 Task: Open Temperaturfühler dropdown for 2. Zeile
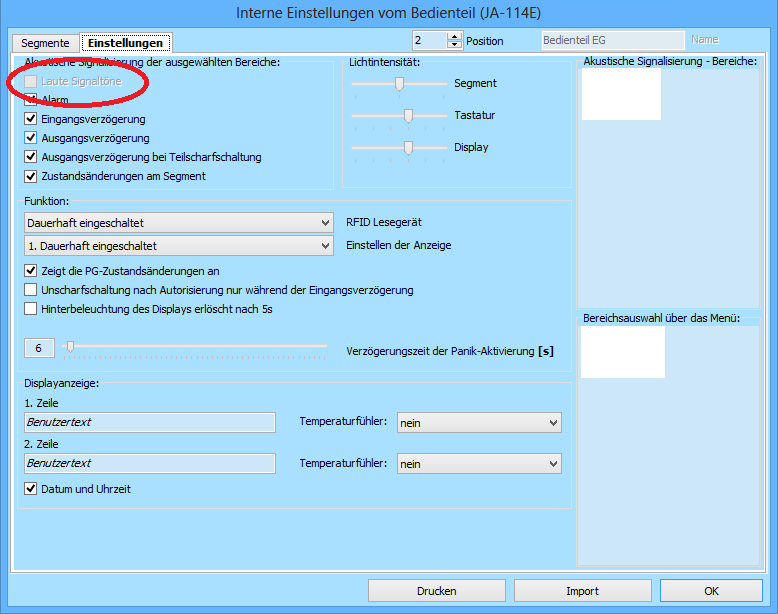click(x=479, y=464)
